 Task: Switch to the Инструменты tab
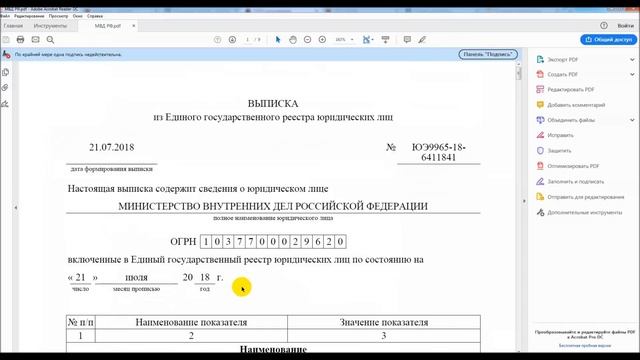point(50,26)
